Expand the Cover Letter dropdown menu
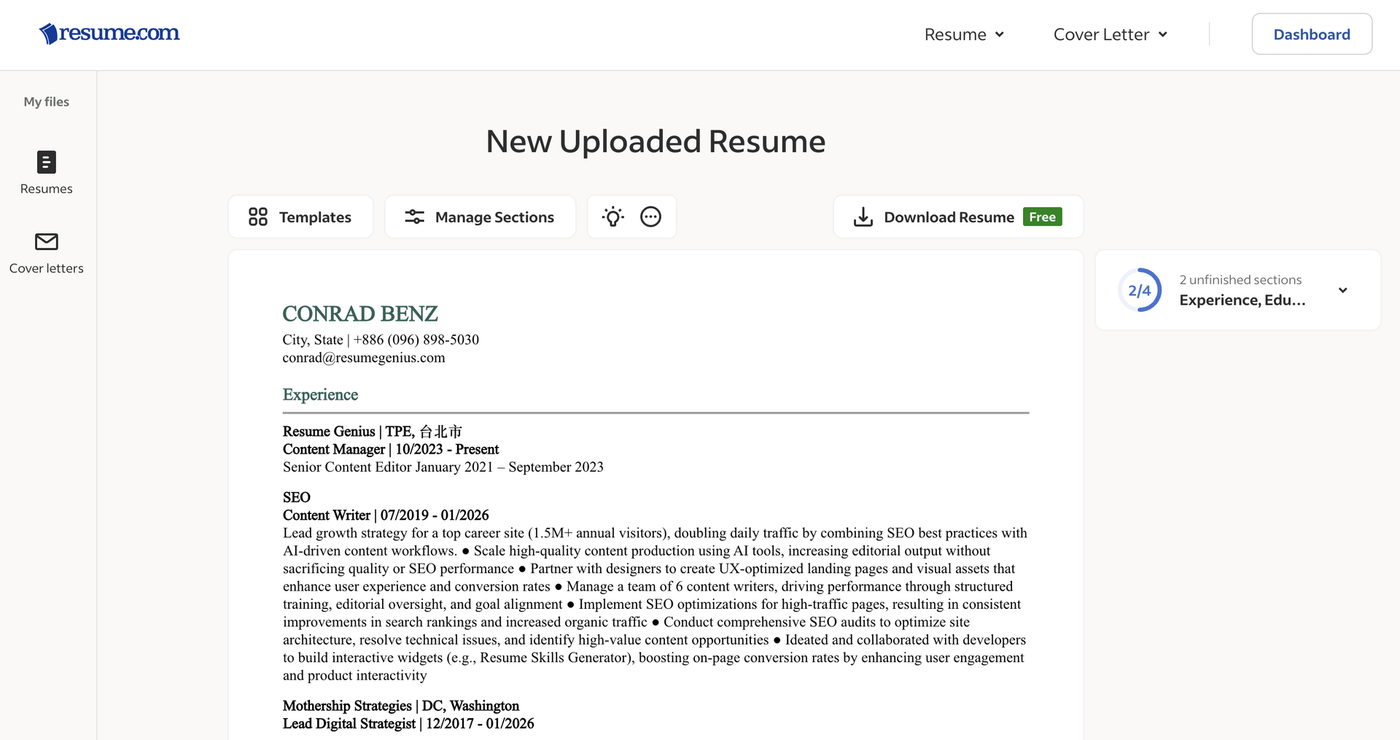 coord(1110,34)
